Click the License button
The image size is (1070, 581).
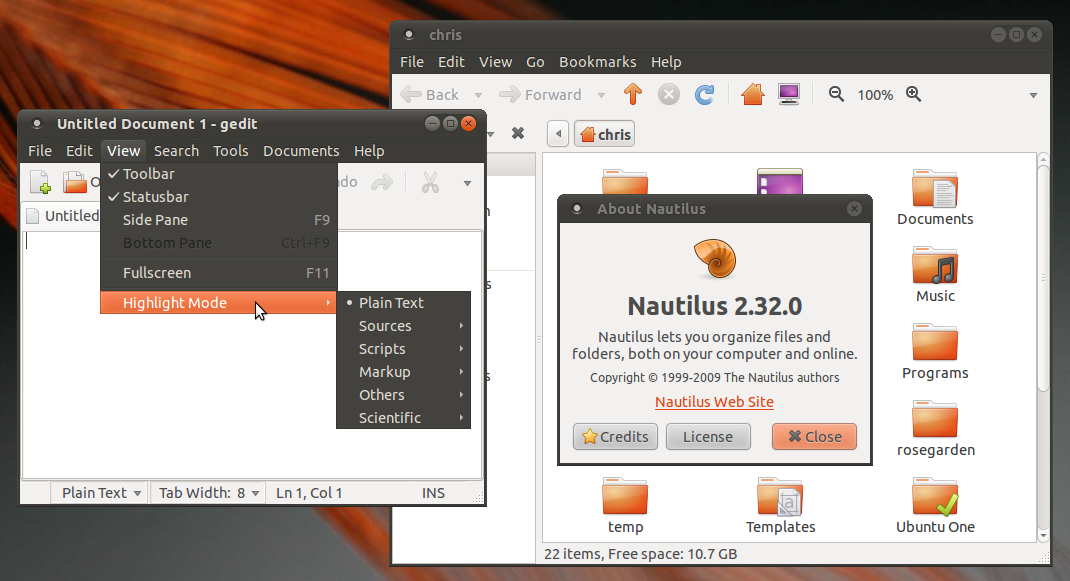click(x=708, y=436)
